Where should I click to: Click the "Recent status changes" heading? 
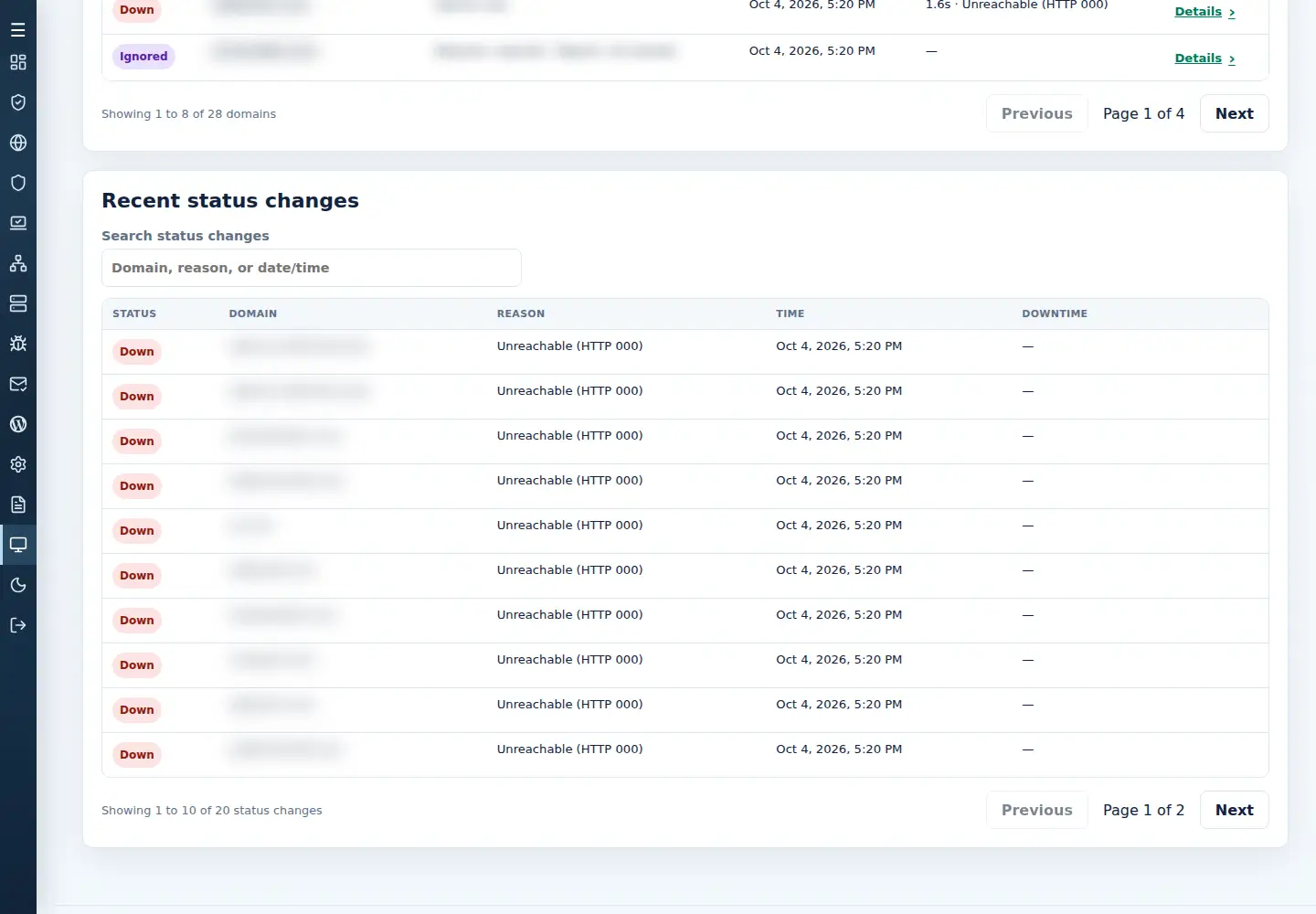[x=230, y=201]
